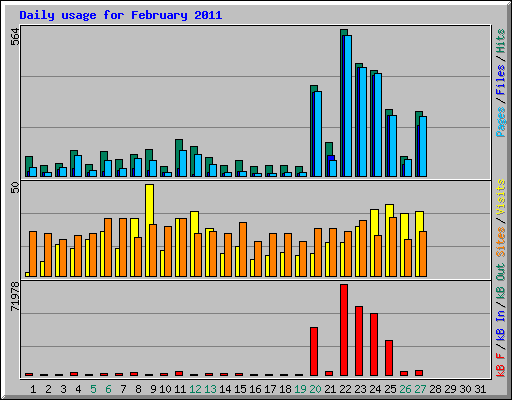Click the hits bar for day 27
512x400 pixels.
coord(417,144)
